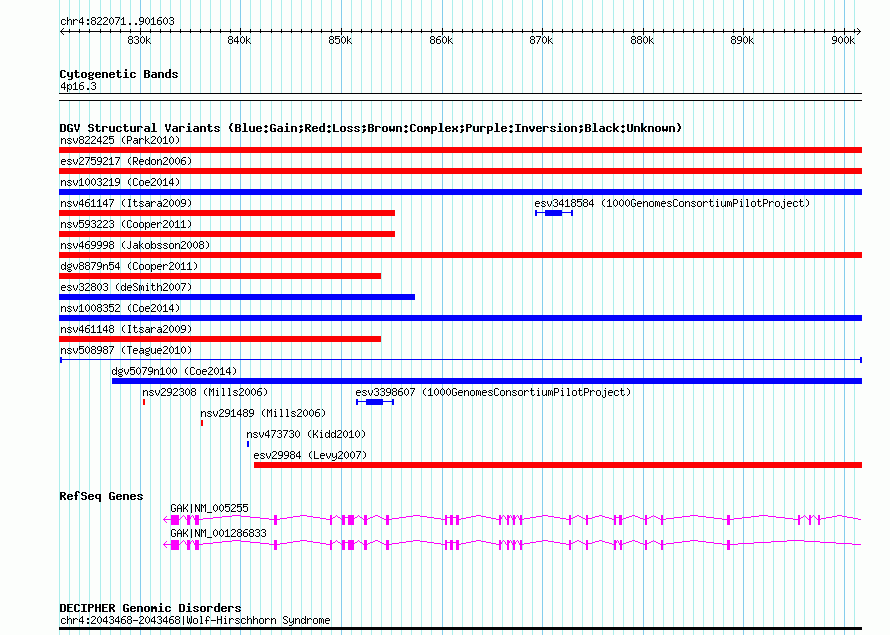The width and height of the screenshot is (890, 635).
Task: Click the nsv1003219 (Coe2014) blue gain bar
Action: click(x=460, y=192)
